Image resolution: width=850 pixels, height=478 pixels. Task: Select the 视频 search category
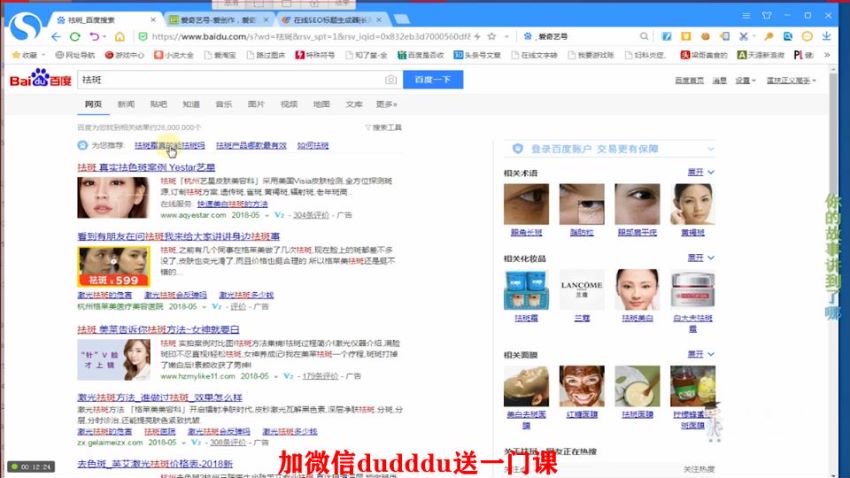[289, 104]
